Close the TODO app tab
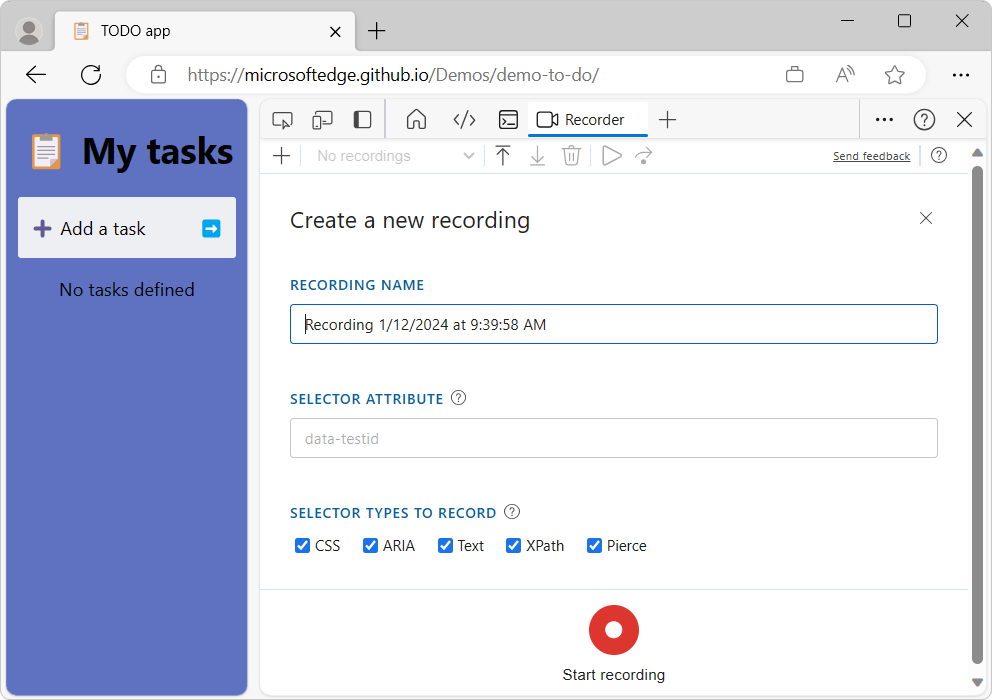Screen dimensions: 992x700 pyautogui.click(x=335, y=31)
